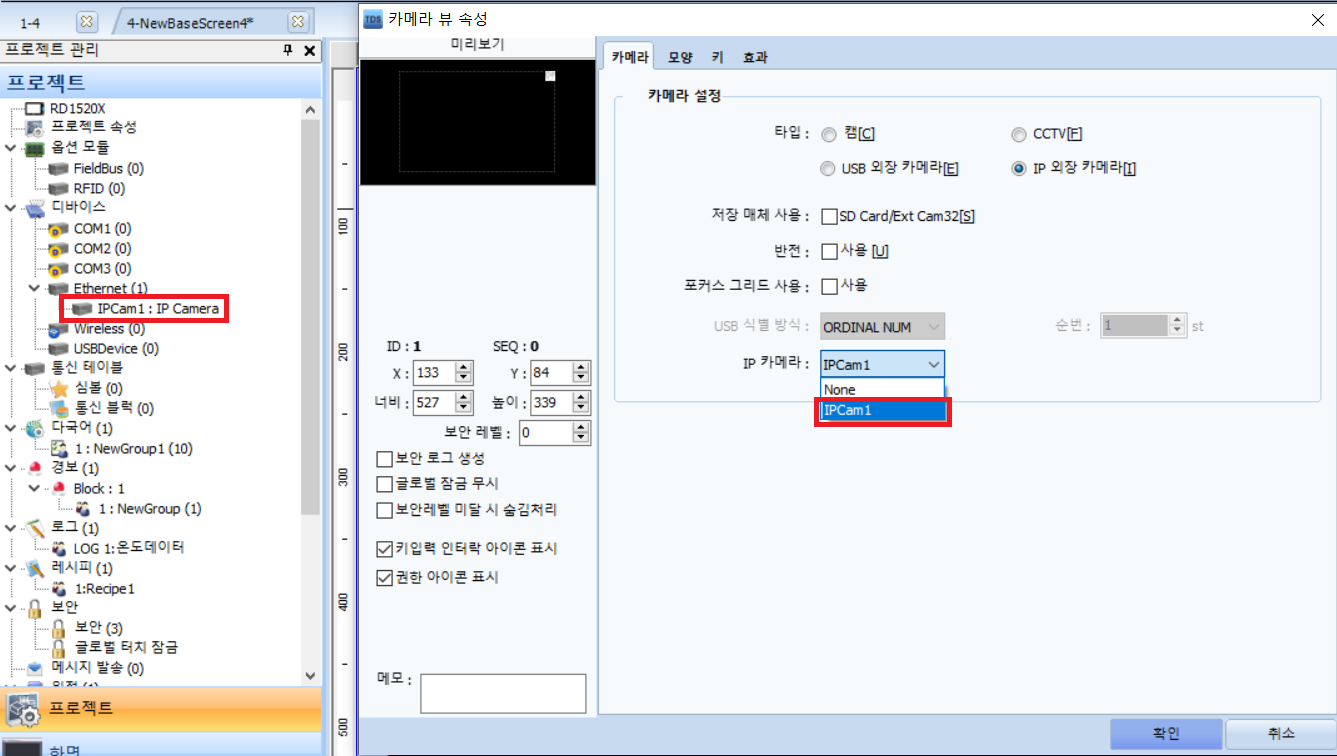
Task: Toggle the 반전 사용 [U] checkbox
Action: click(x=829, y=251)
